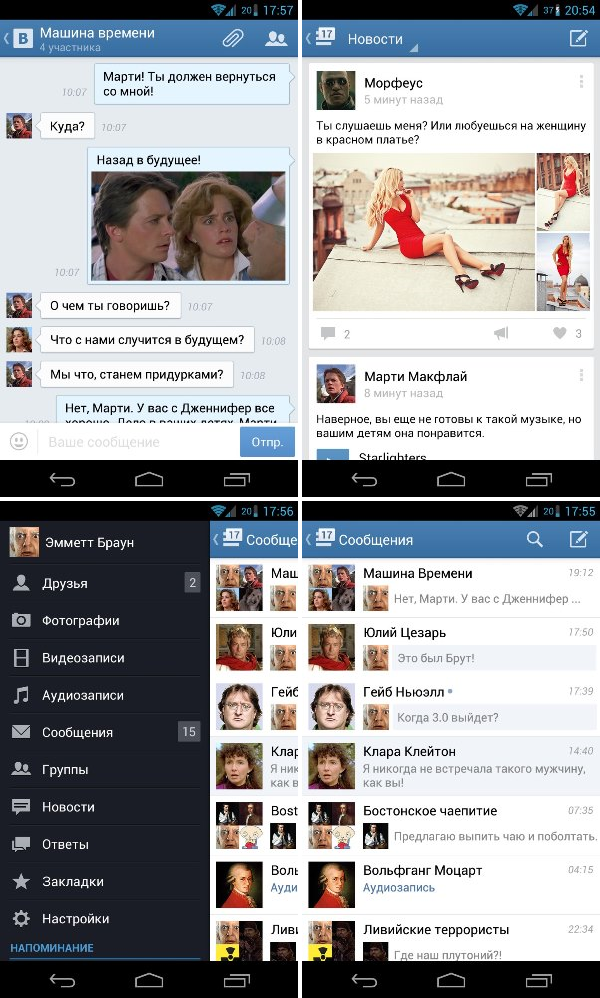Click the Ваше сообщение input field

[x=139, y=442]
